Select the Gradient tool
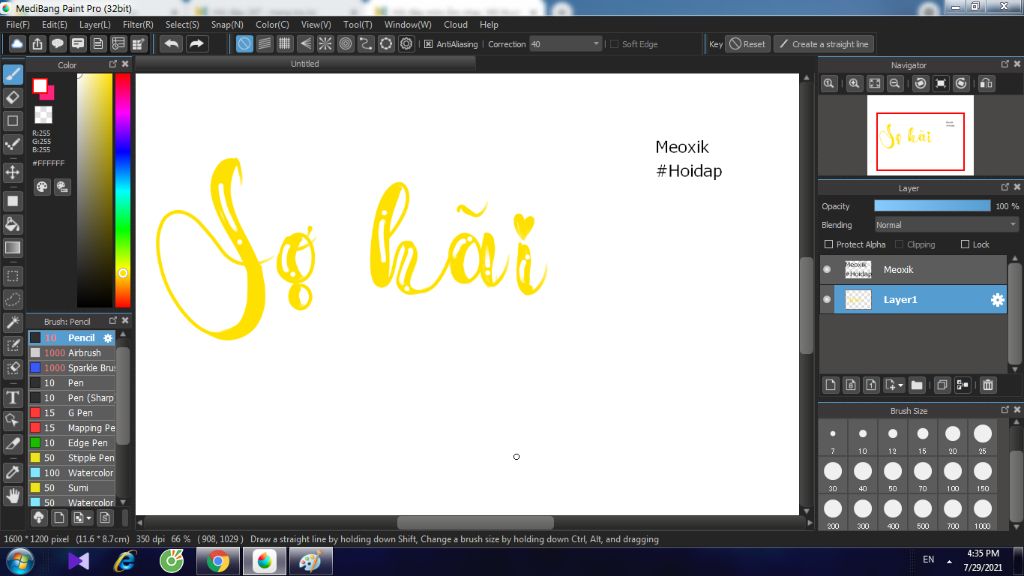 coord(12,248)
